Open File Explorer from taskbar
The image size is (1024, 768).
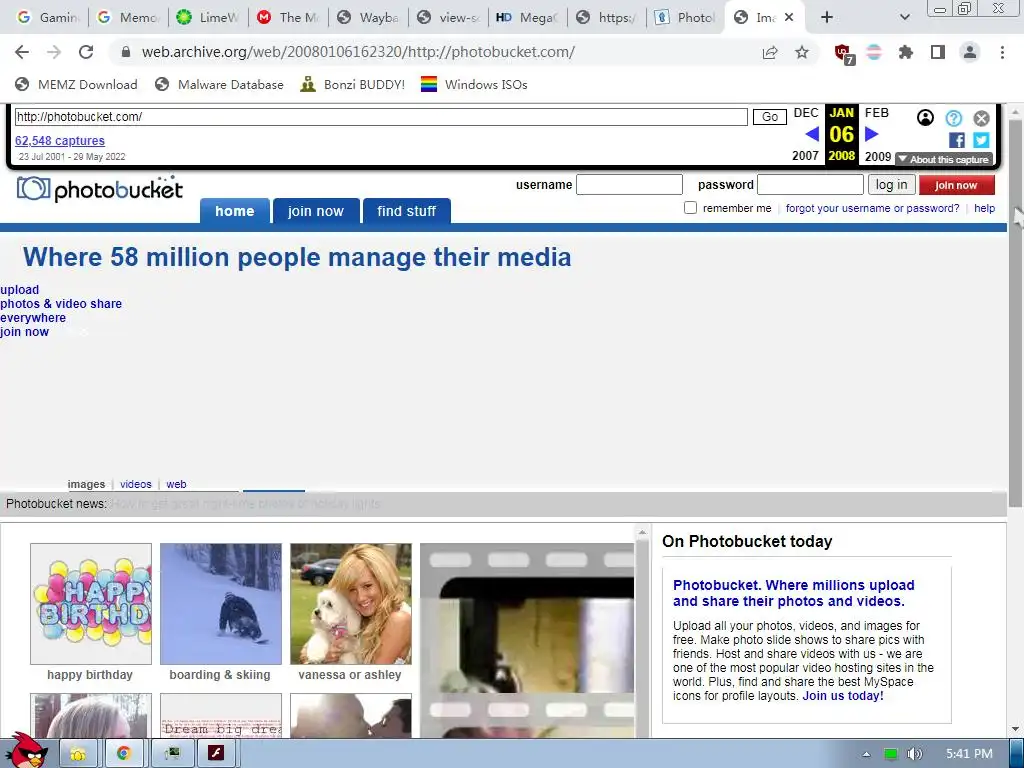tap(78, 754)
